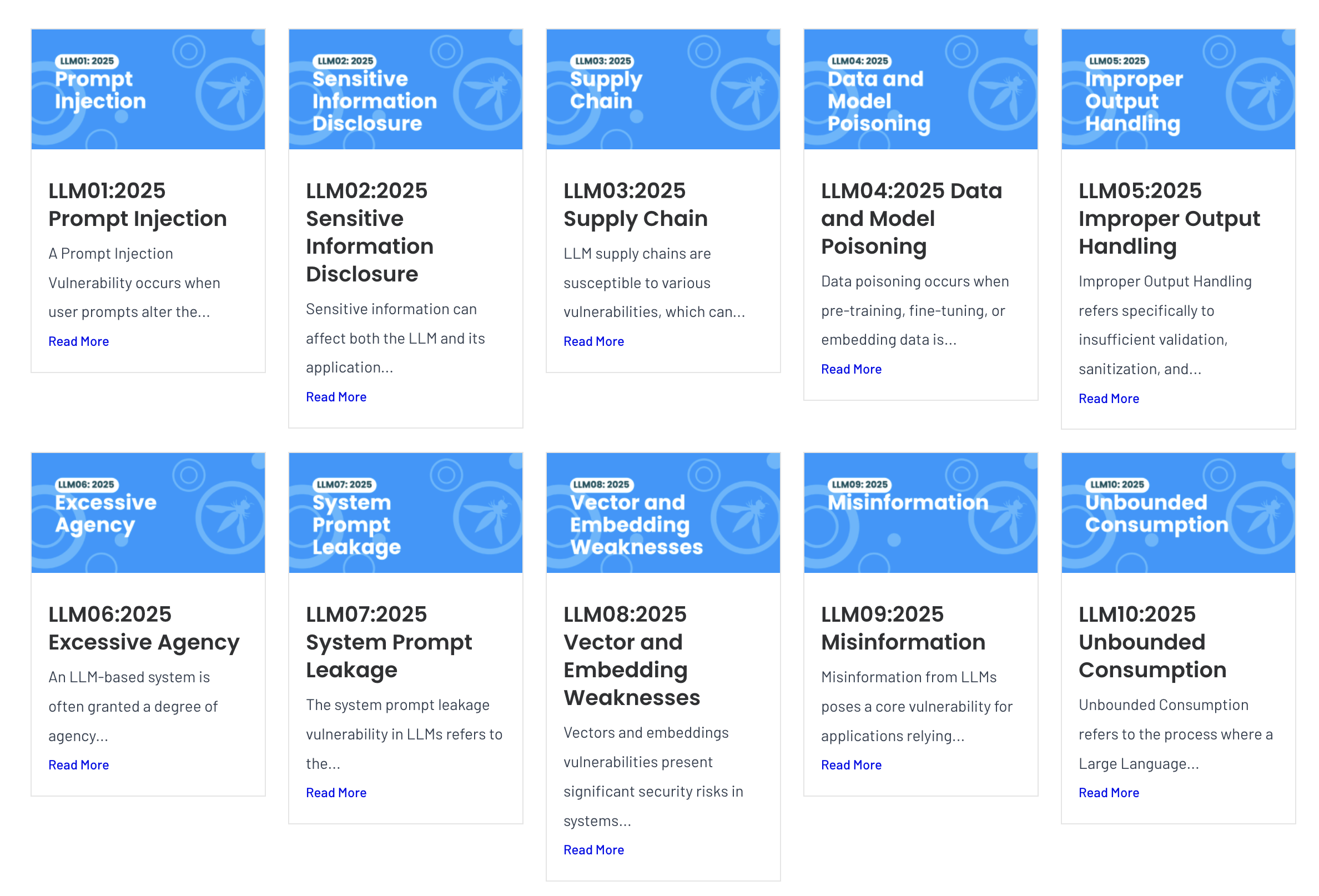1319x896 pixels.
Task: Click the LLM05:2025 Improper Output Handling heading
Action: (1169, 219)
